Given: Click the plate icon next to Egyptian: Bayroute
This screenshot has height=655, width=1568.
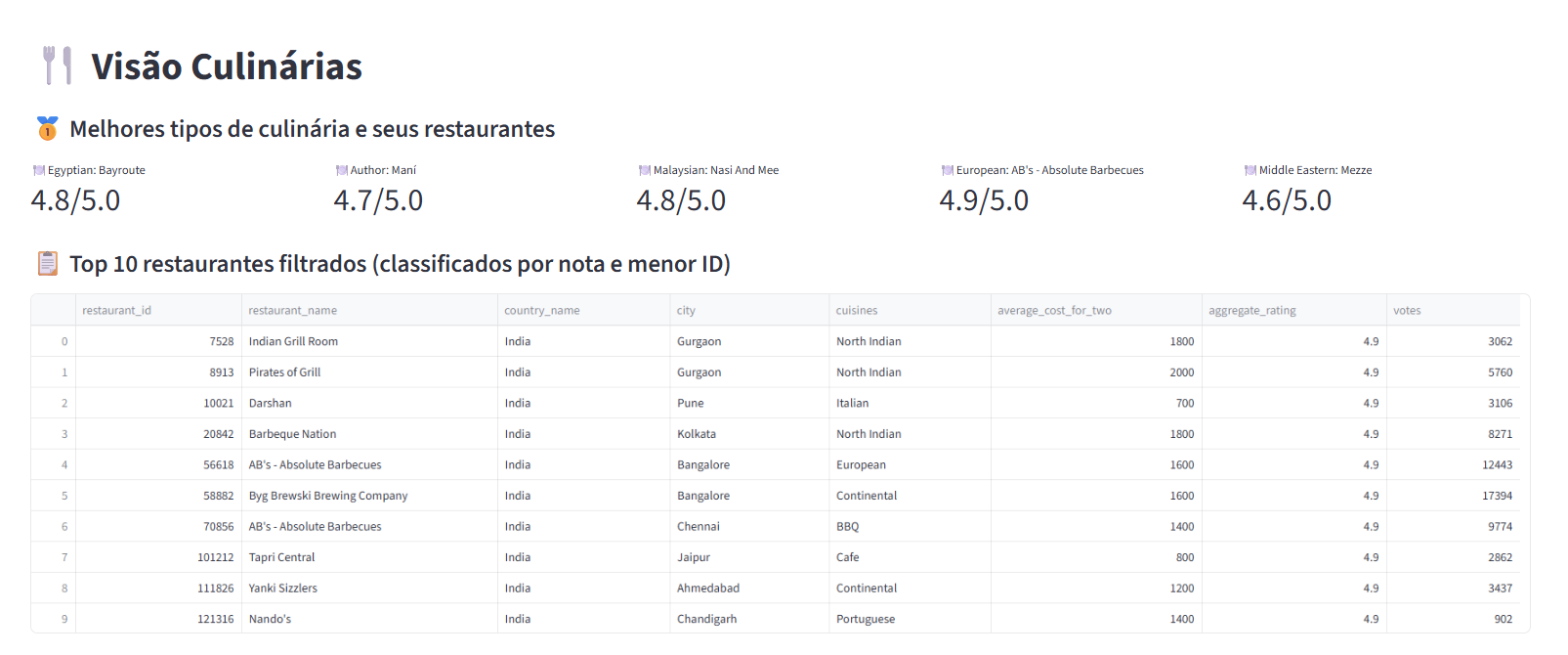Looking at the screenshot, I should tap(39, 170).
